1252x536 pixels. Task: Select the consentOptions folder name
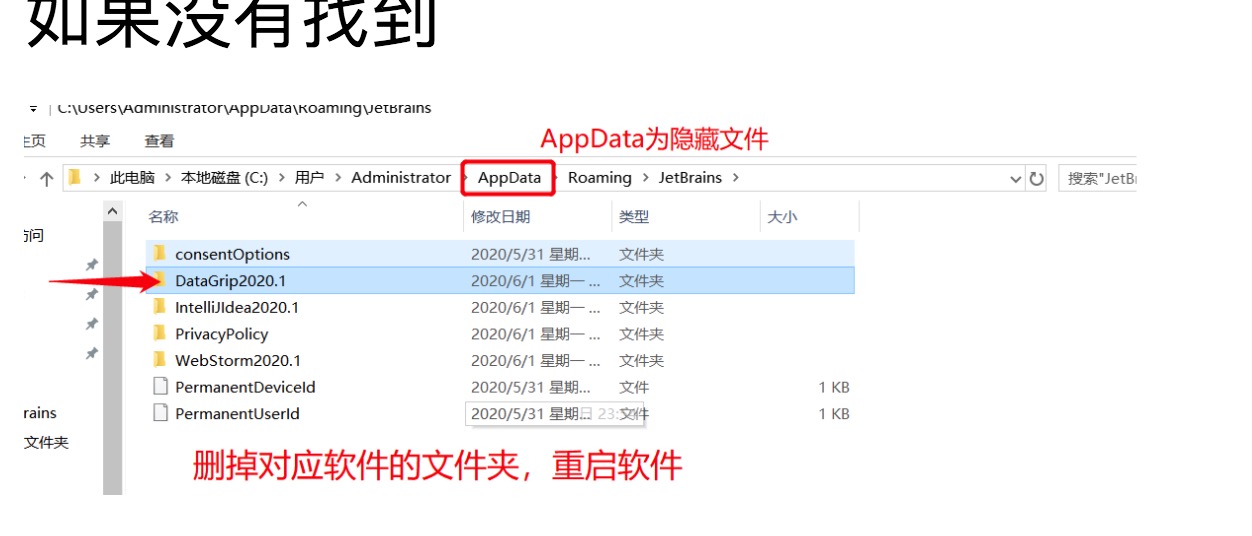(232, 254)
